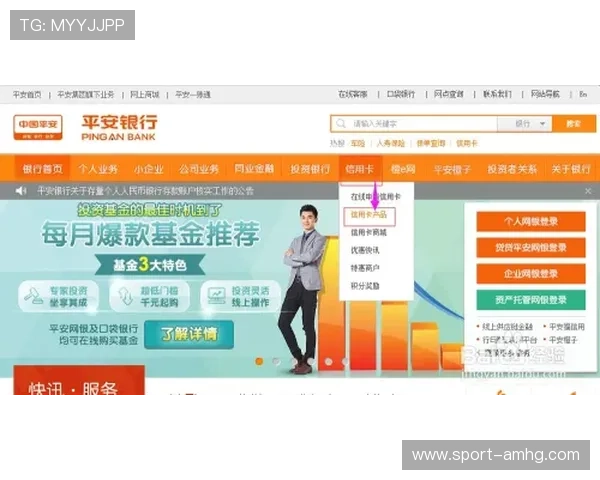Click hot search term 人寿保险
600x480 pixels.
click(391, 144)
